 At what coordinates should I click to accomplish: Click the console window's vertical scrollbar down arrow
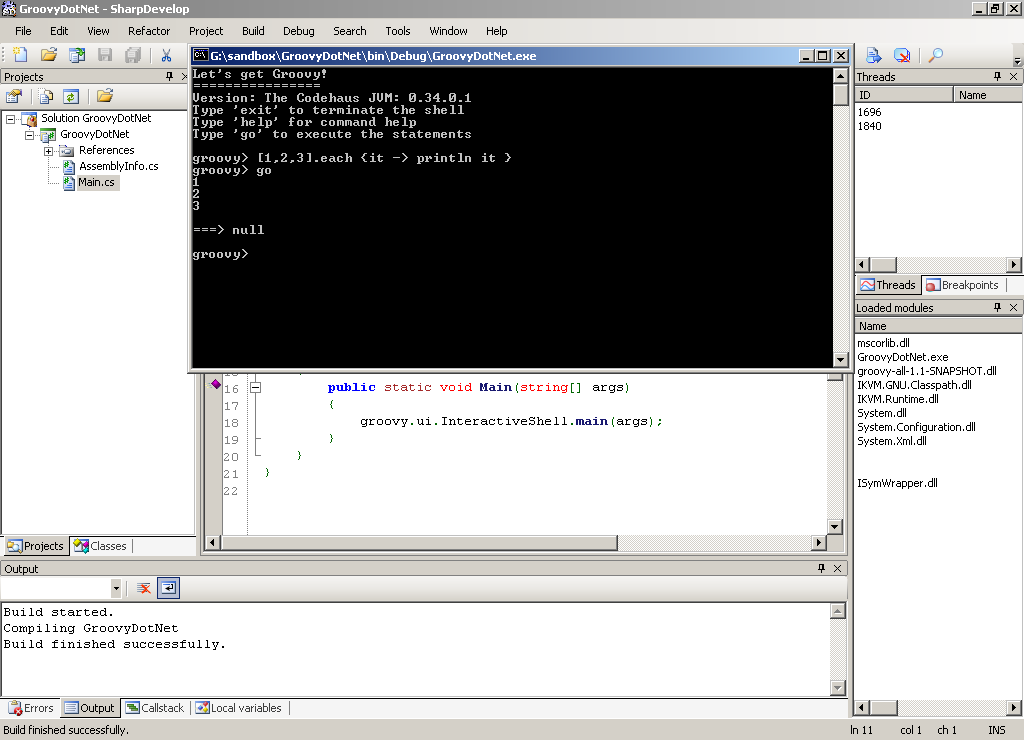840,359
